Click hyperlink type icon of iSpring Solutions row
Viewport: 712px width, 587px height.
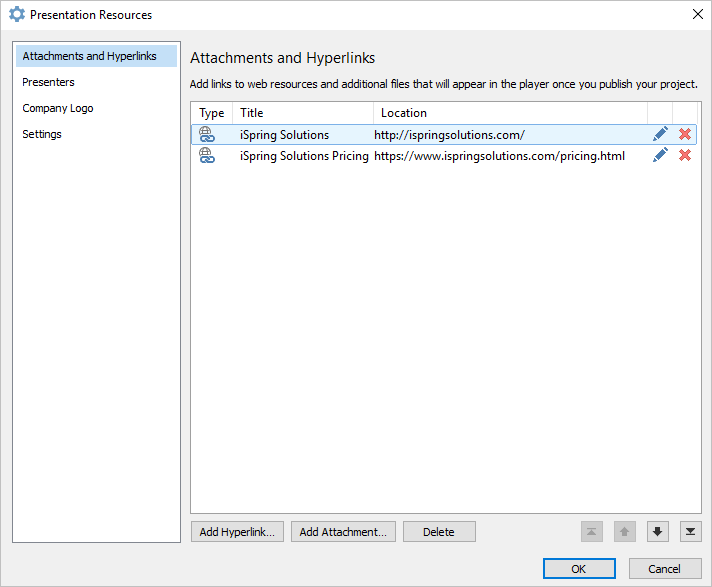point(207,134)
